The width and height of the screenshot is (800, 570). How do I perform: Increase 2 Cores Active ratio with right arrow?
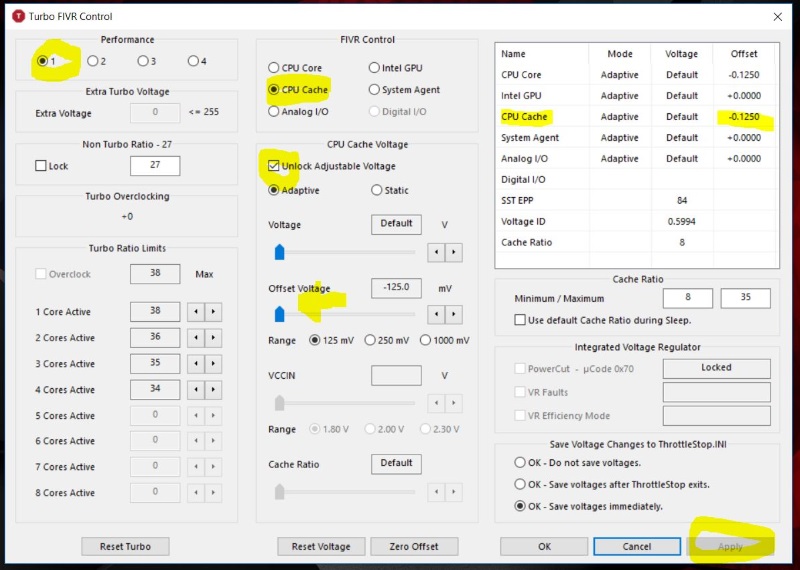click(213, 338)
